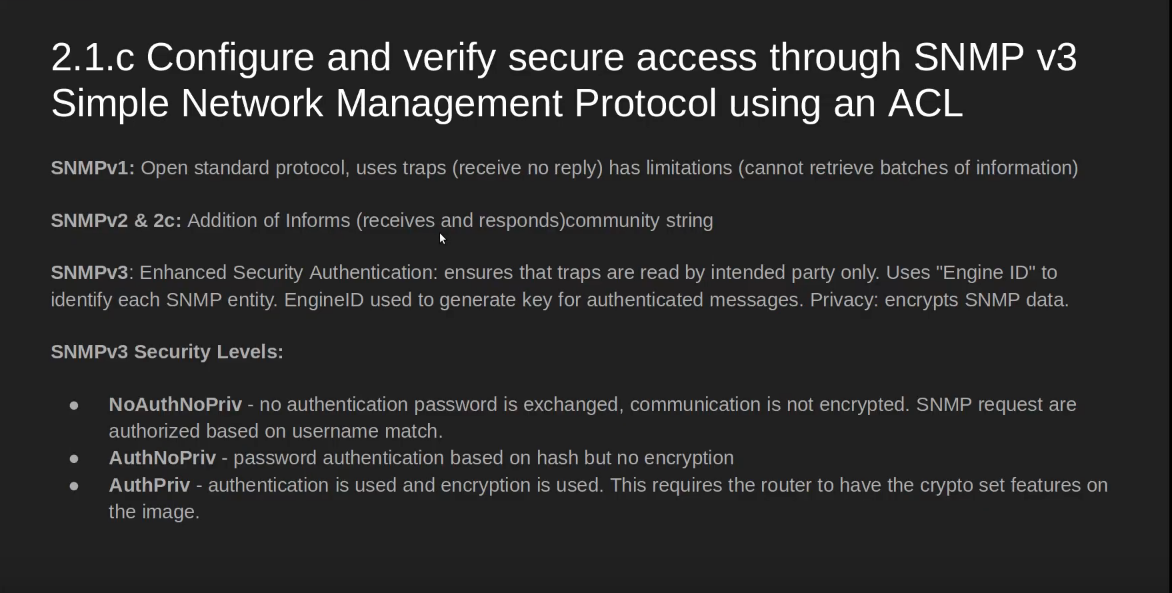Click the bullet point beside AuthPriv

coord(74,486)
